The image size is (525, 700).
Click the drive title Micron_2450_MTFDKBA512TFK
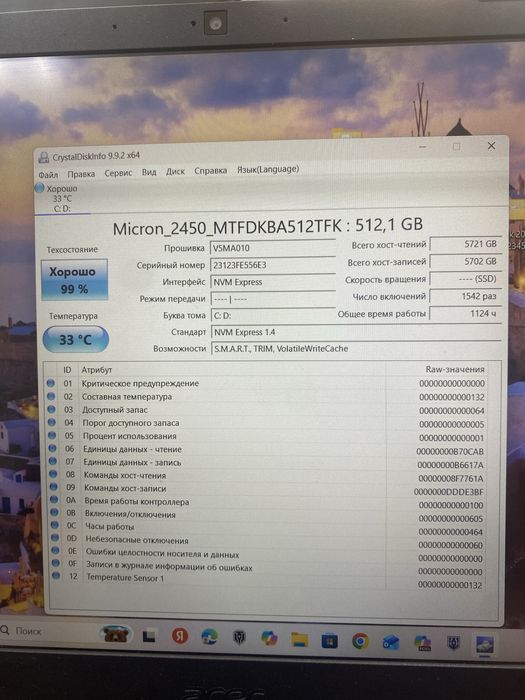(228, 228)
